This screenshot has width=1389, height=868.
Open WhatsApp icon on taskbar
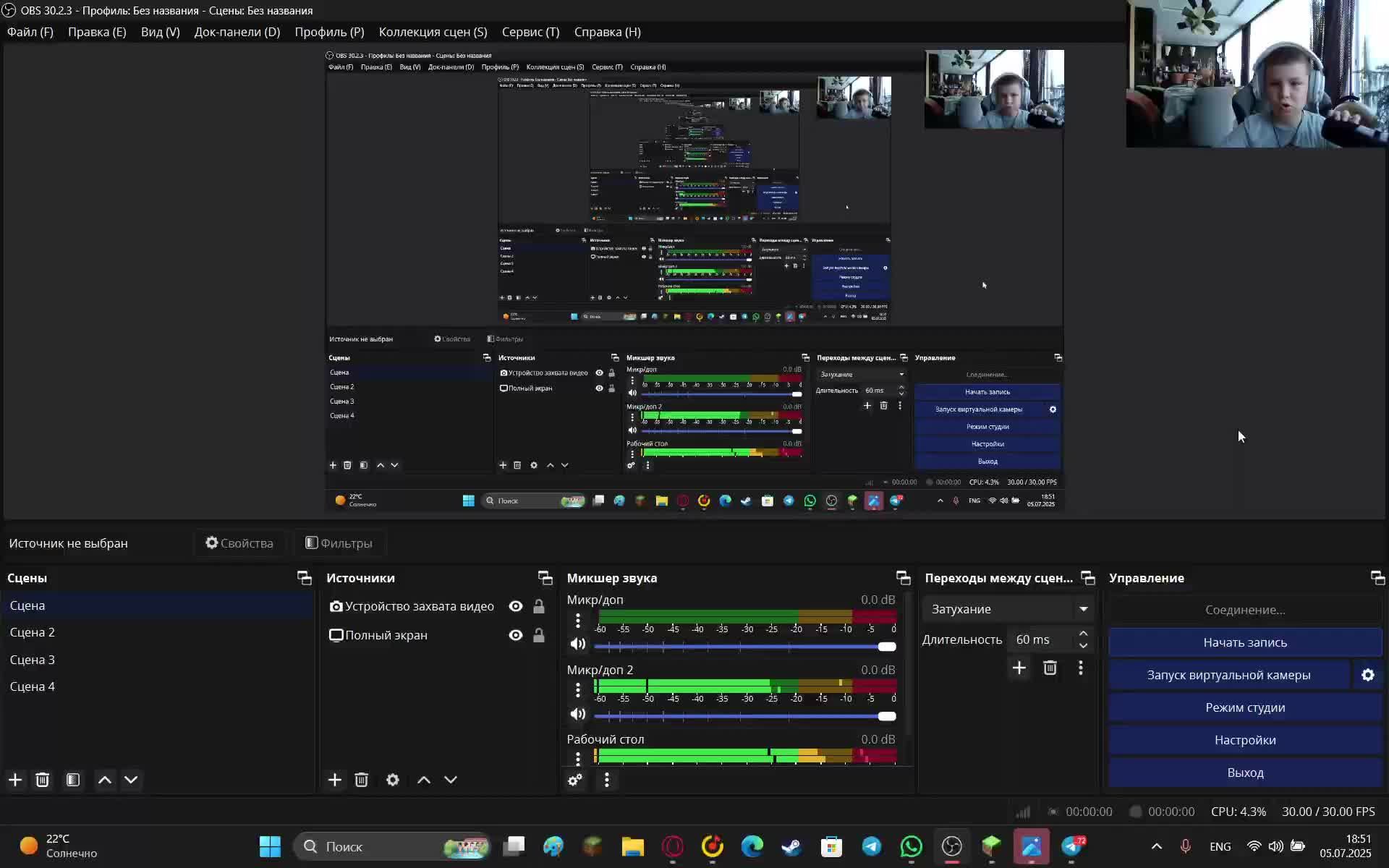click(x=912, y=846)
